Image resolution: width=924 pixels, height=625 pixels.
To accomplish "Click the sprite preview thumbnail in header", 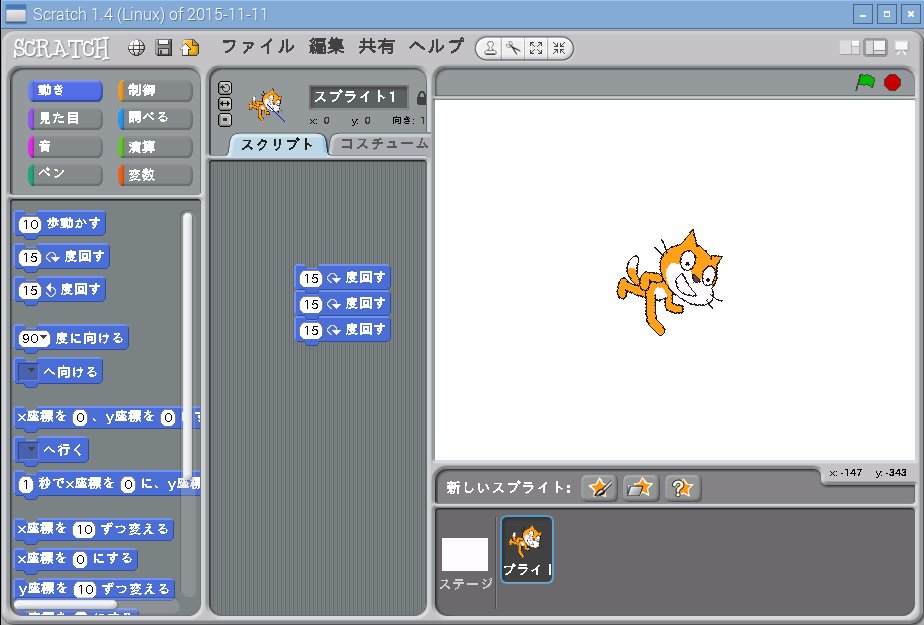I will coord(267,105).
